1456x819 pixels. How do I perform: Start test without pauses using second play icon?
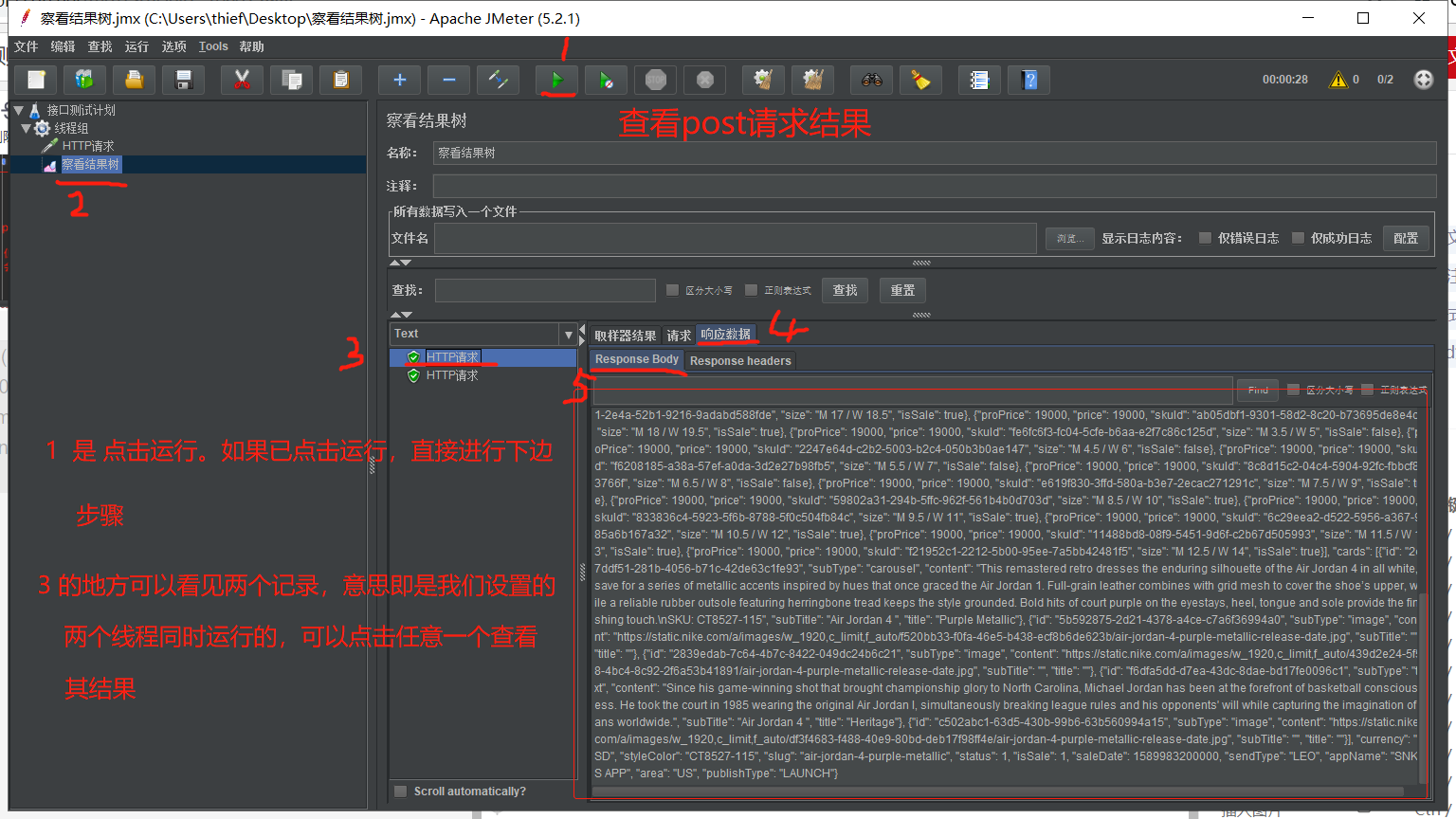click(606, 80)
